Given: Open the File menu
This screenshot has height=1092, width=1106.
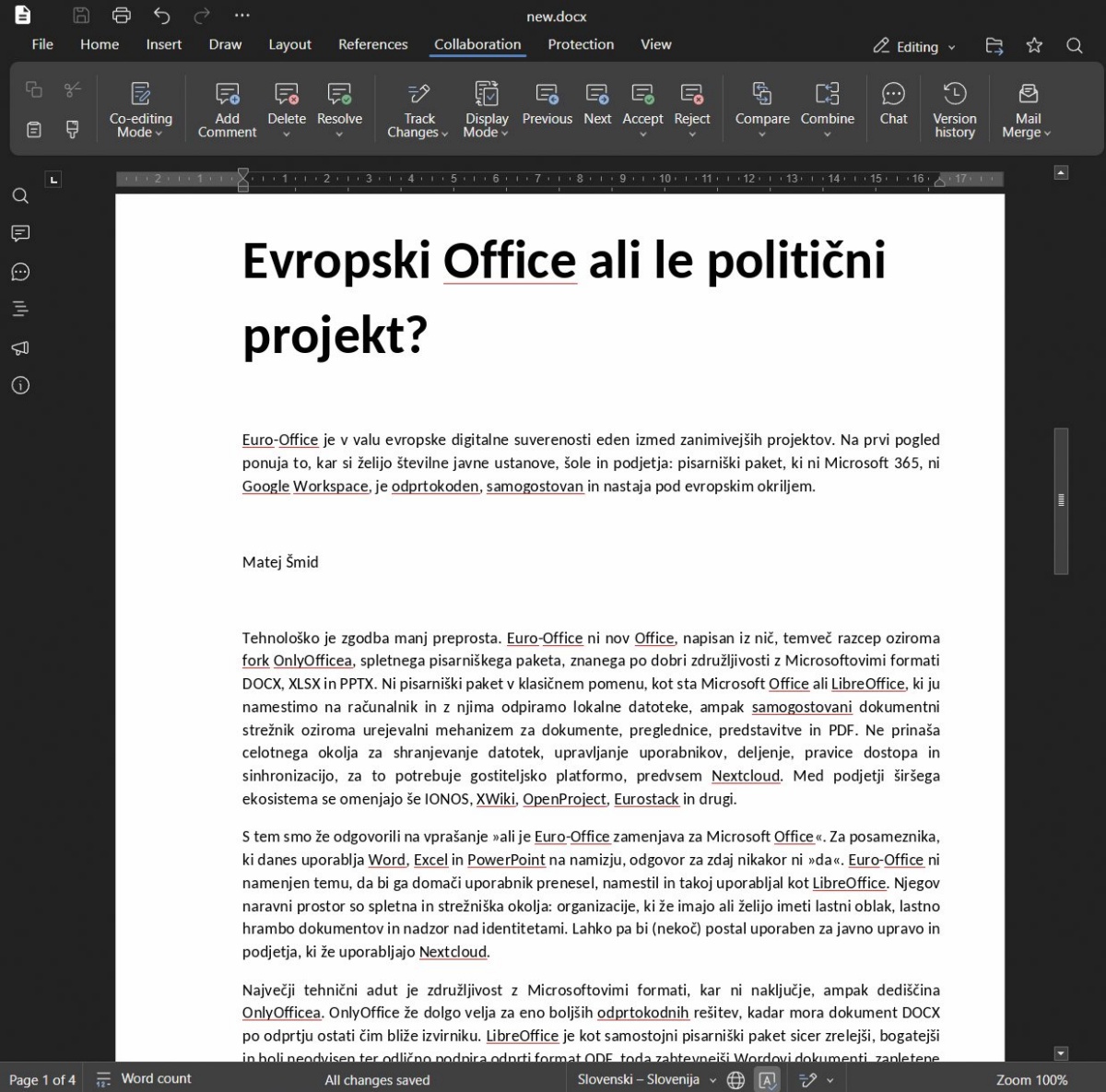Looking at the screenshot, I should click(42, 44).
